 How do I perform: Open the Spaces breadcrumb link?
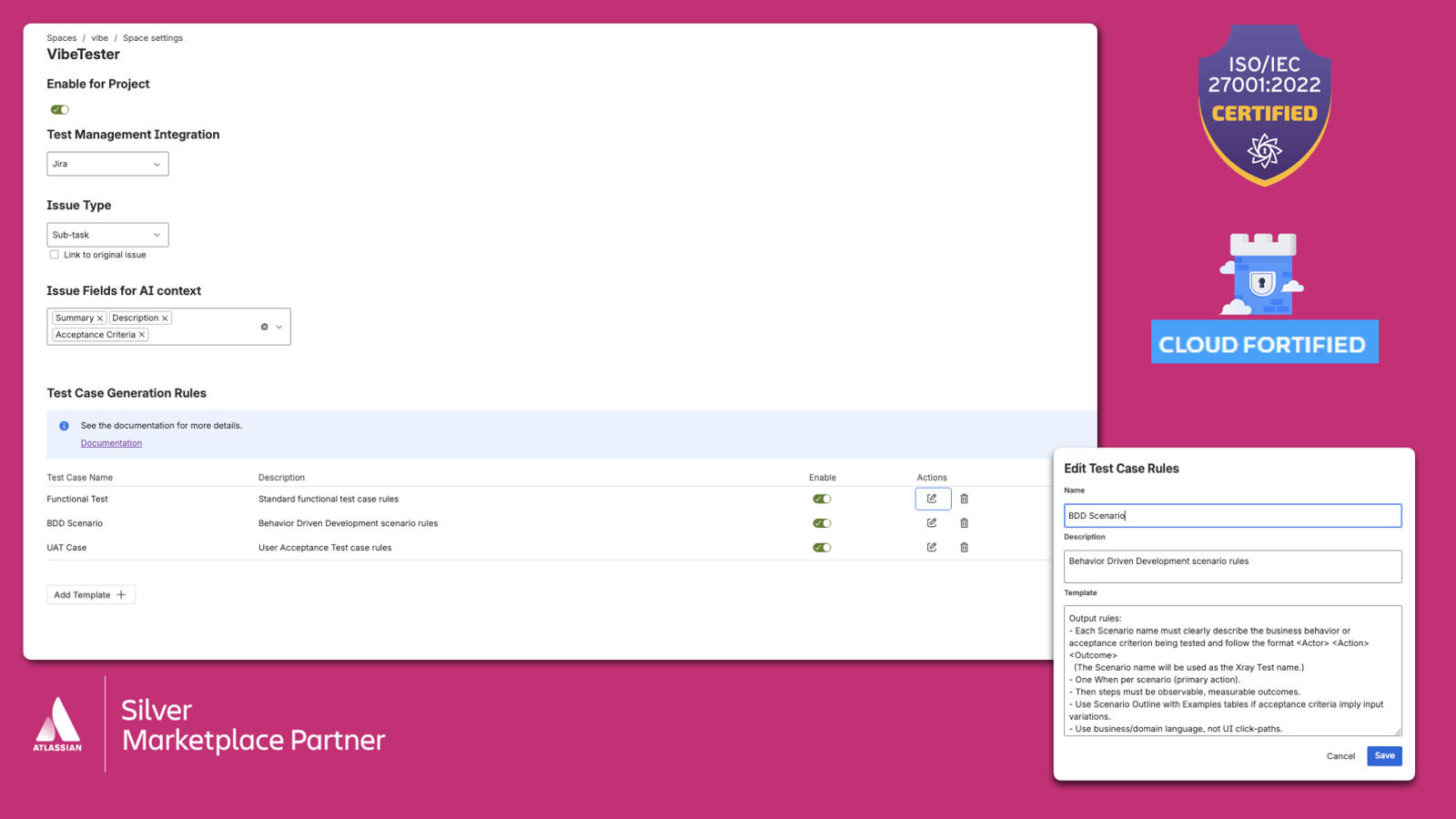pos(61,37)
